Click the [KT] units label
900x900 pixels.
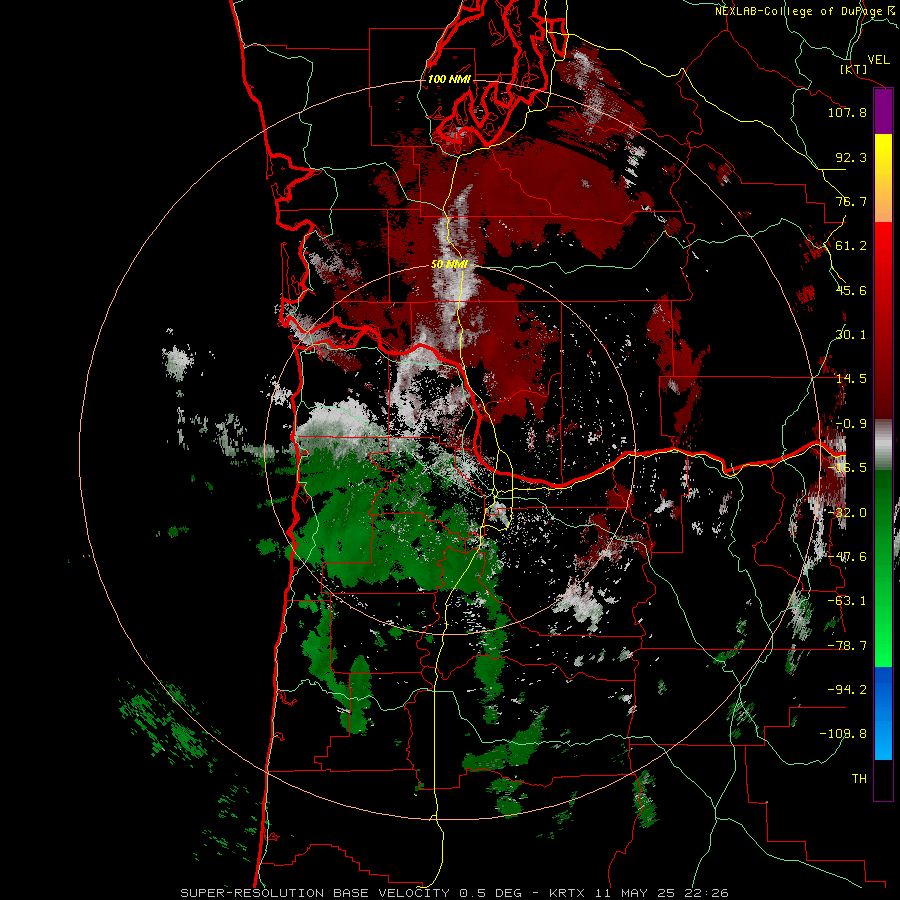854,69
